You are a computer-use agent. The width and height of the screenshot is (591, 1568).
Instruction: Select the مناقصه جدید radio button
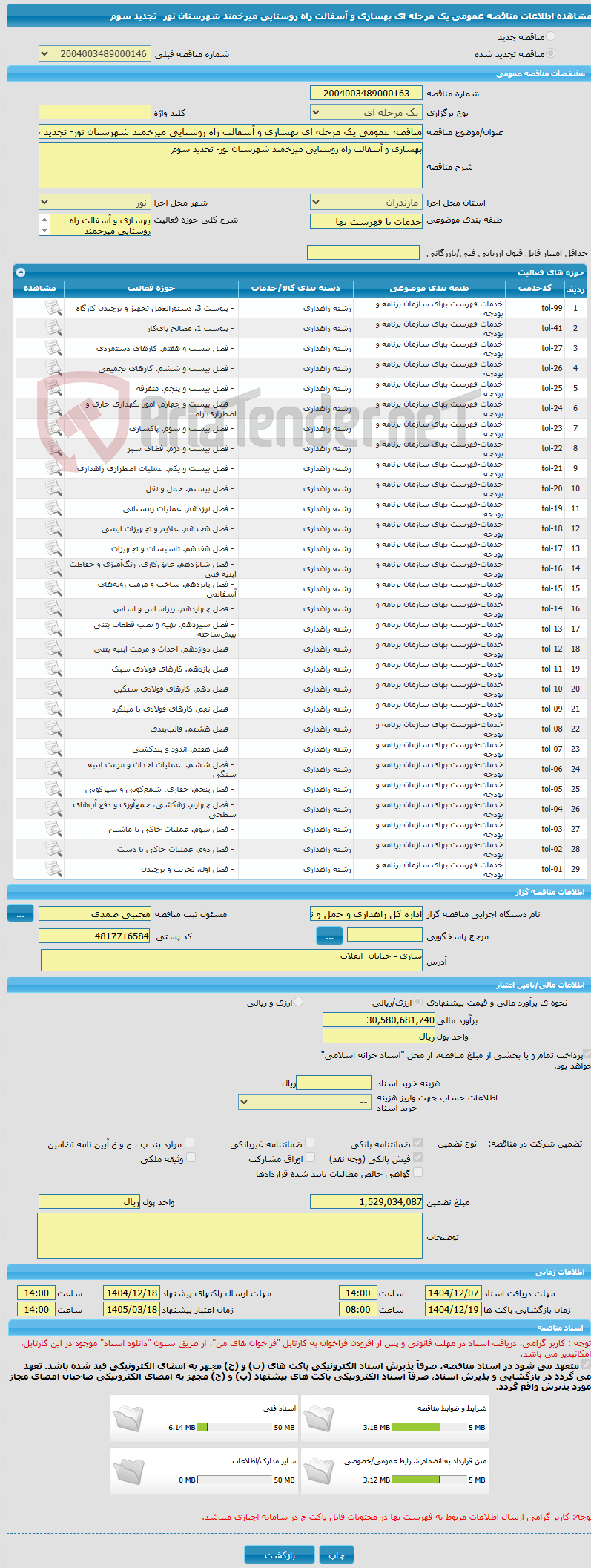pos(549,36)
